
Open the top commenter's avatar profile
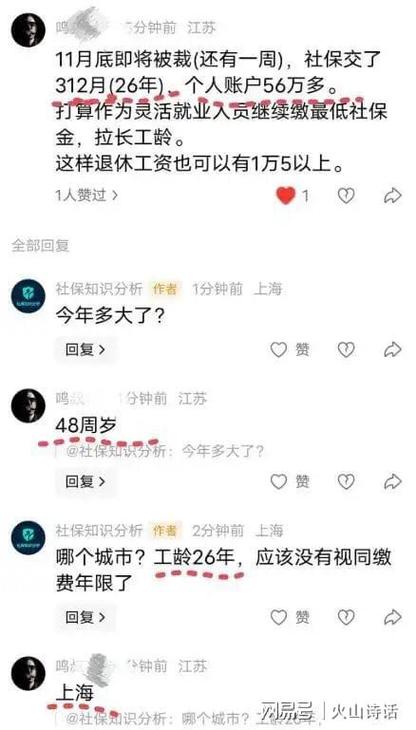(28, 30)
